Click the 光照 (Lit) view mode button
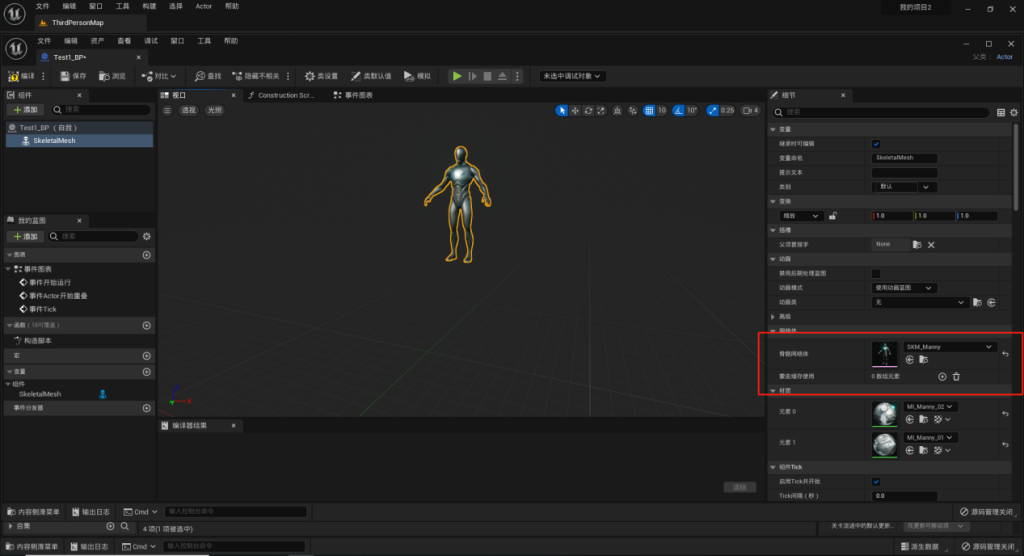 [214, 111]
